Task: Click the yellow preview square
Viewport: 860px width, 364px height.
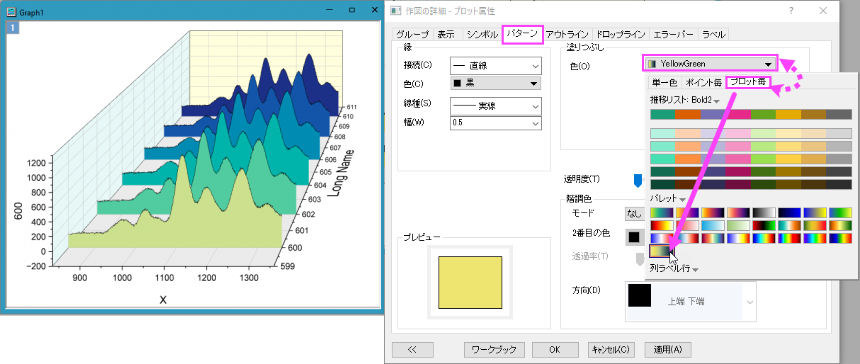Action: point(470,282)
